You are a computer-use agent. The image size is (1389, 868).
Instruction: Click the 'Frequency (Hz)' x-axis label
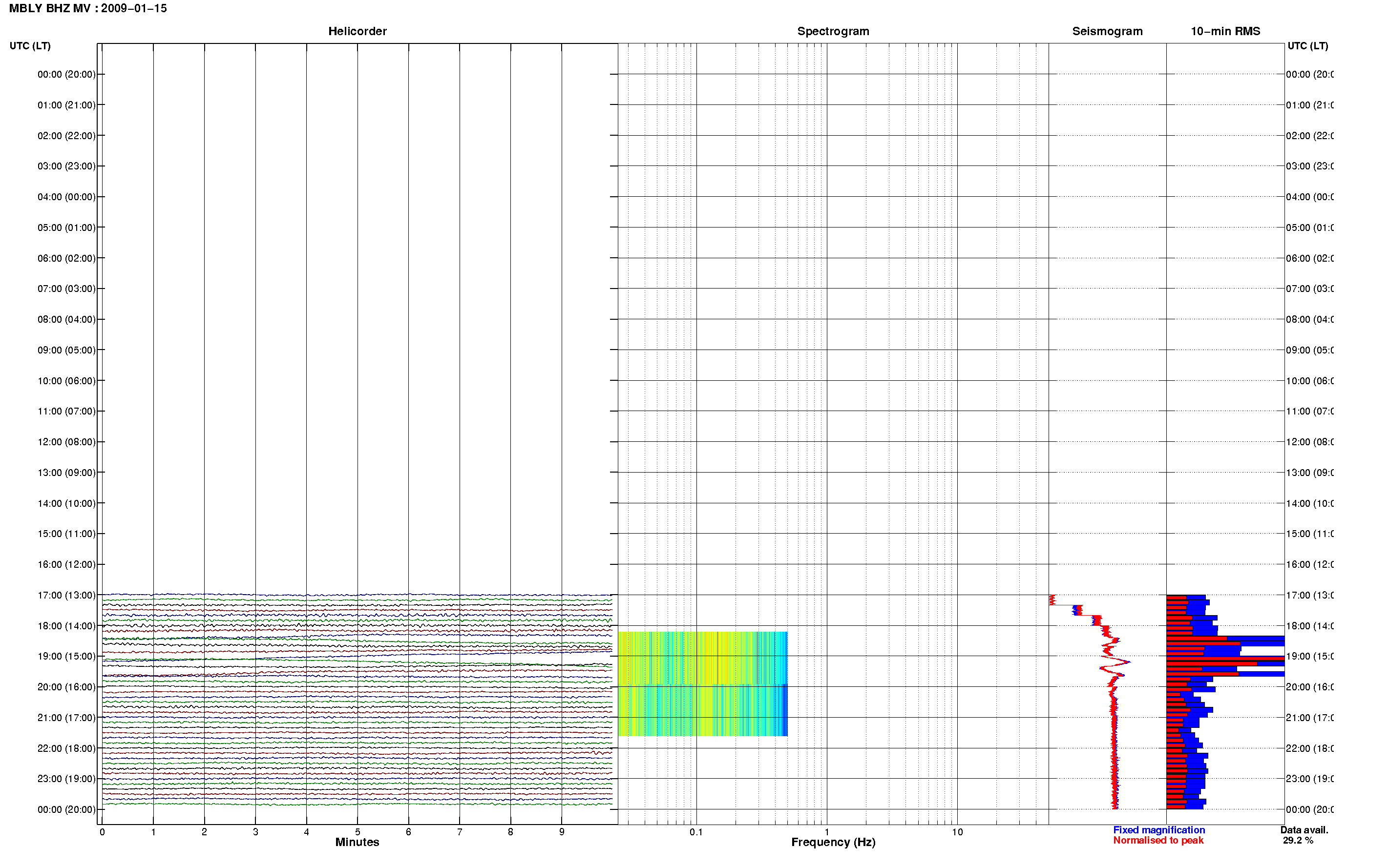click(x=833, y=843)
